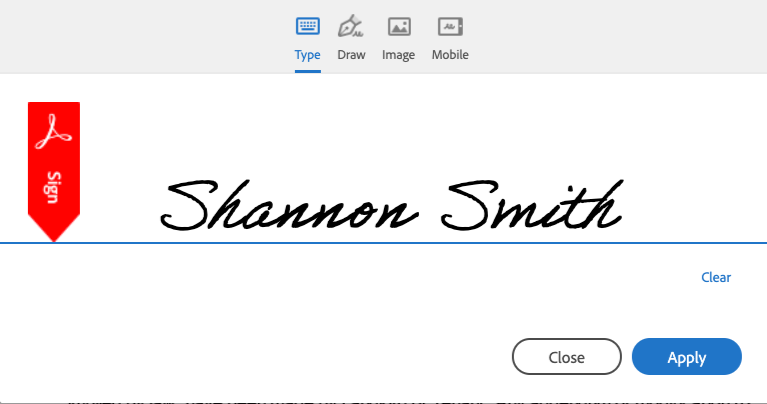Screen dimensions: 767x404
Task: Click the pointed tip of the Sign marker
Action: (54, 232)
